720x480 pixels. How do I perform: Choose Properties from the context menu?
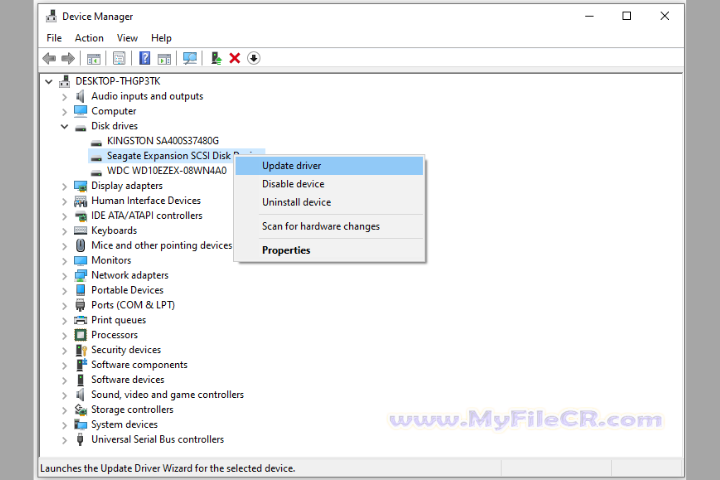(329, 250)
